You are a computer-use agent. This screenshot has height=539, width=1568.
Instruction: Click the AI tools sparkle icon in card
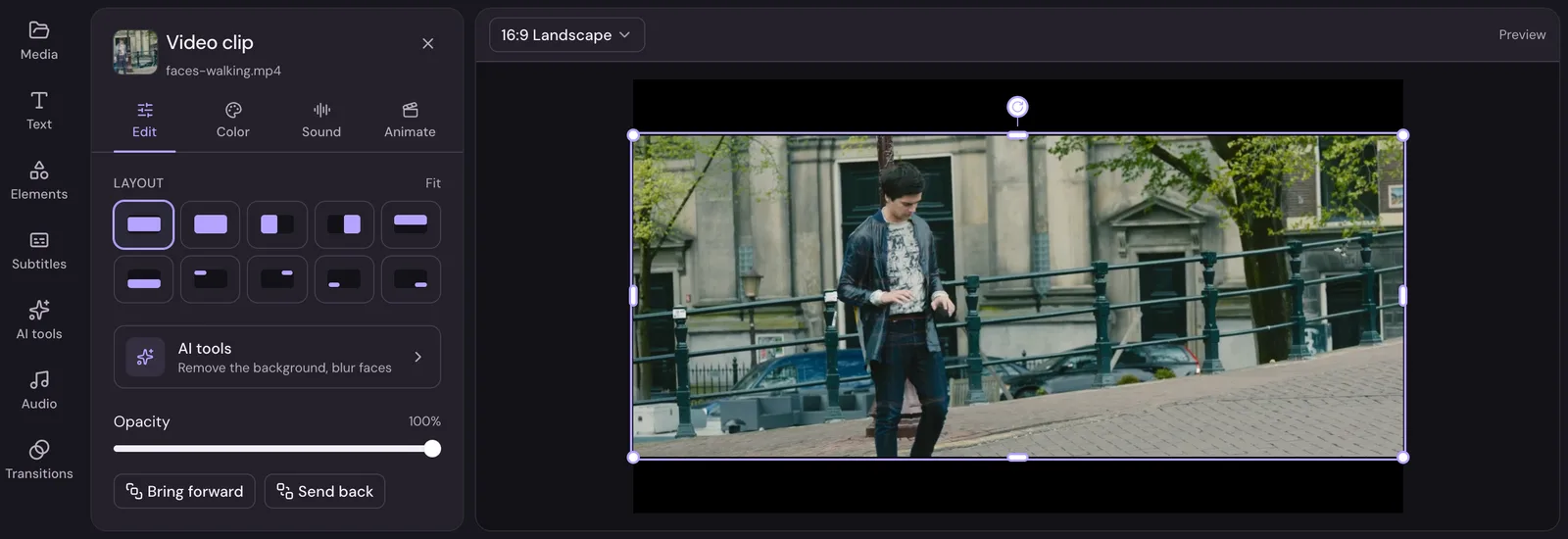tap(145, 357)
